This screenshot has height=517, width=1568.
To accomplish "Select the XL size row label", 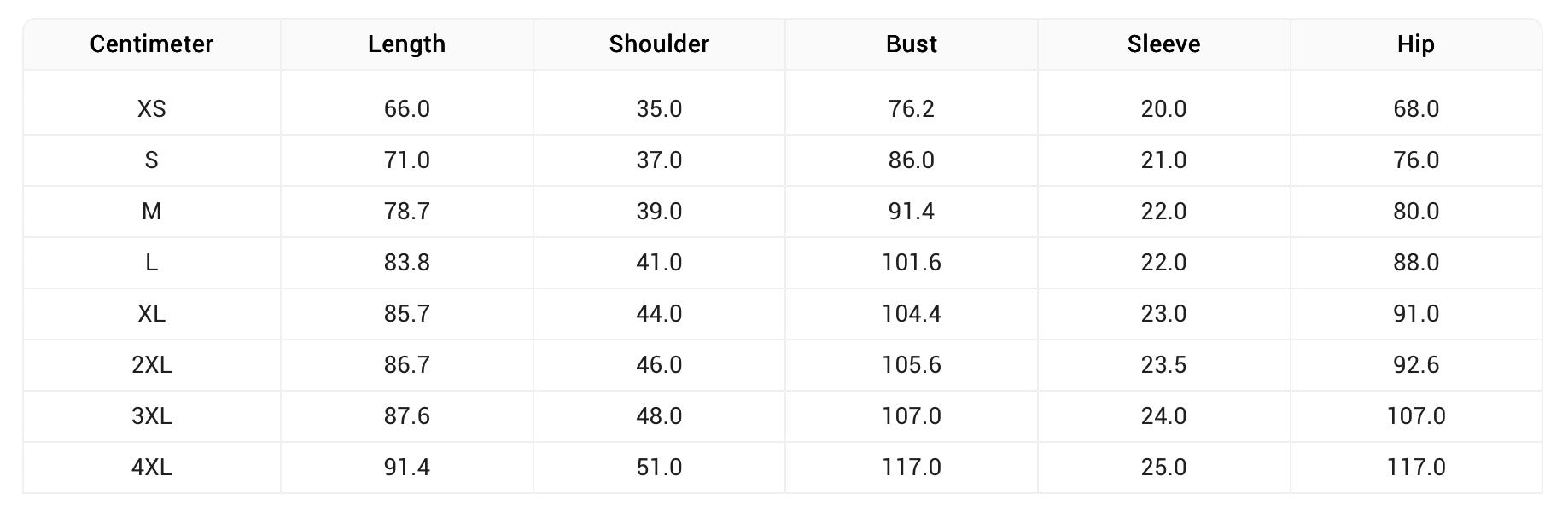I will click(151, 314).
